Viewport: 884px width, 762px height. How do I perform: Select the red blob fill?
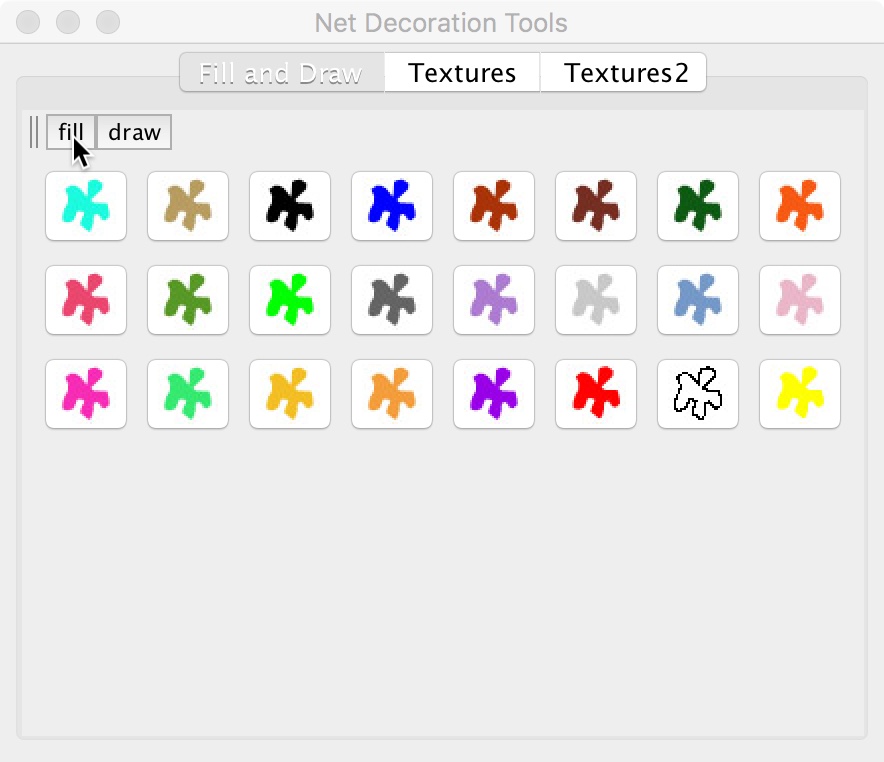pyautogui.click(x=596, y=394)
